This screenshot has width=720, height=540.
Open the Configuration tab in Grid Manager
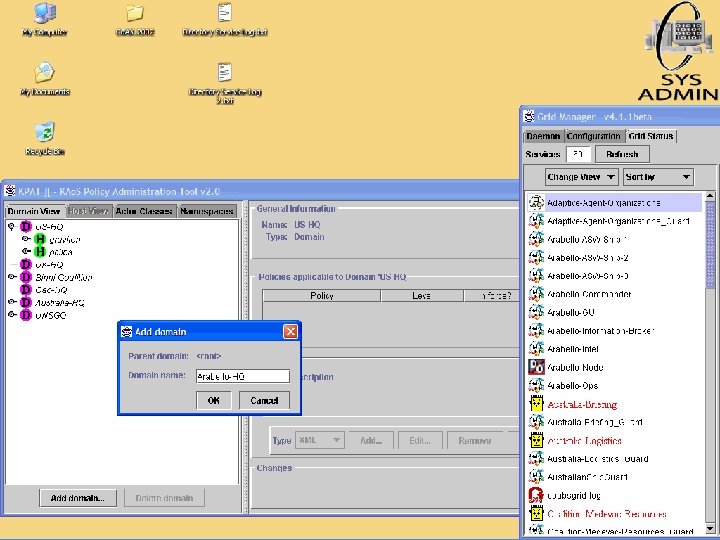coord(593,136)
